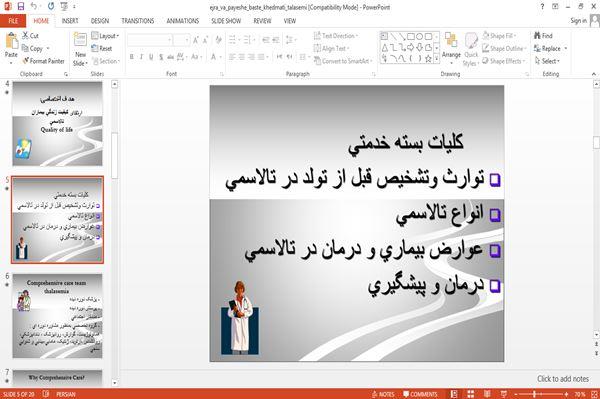Open the FILE tab
600x399 pixels.
(13, 21)
